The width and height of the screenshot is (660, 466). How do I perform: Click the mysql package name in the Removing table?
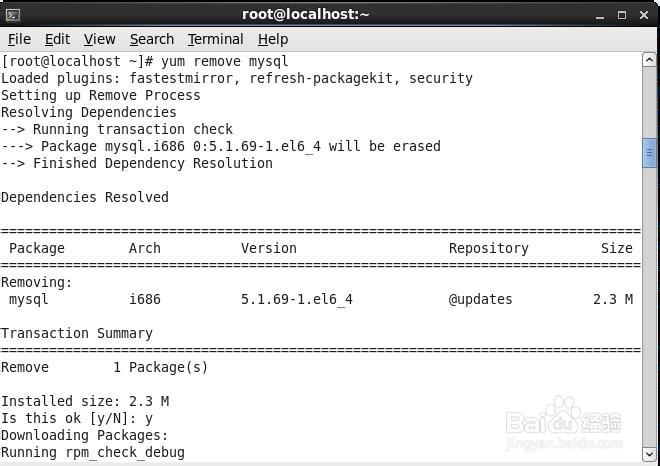(x=29, y=299)
